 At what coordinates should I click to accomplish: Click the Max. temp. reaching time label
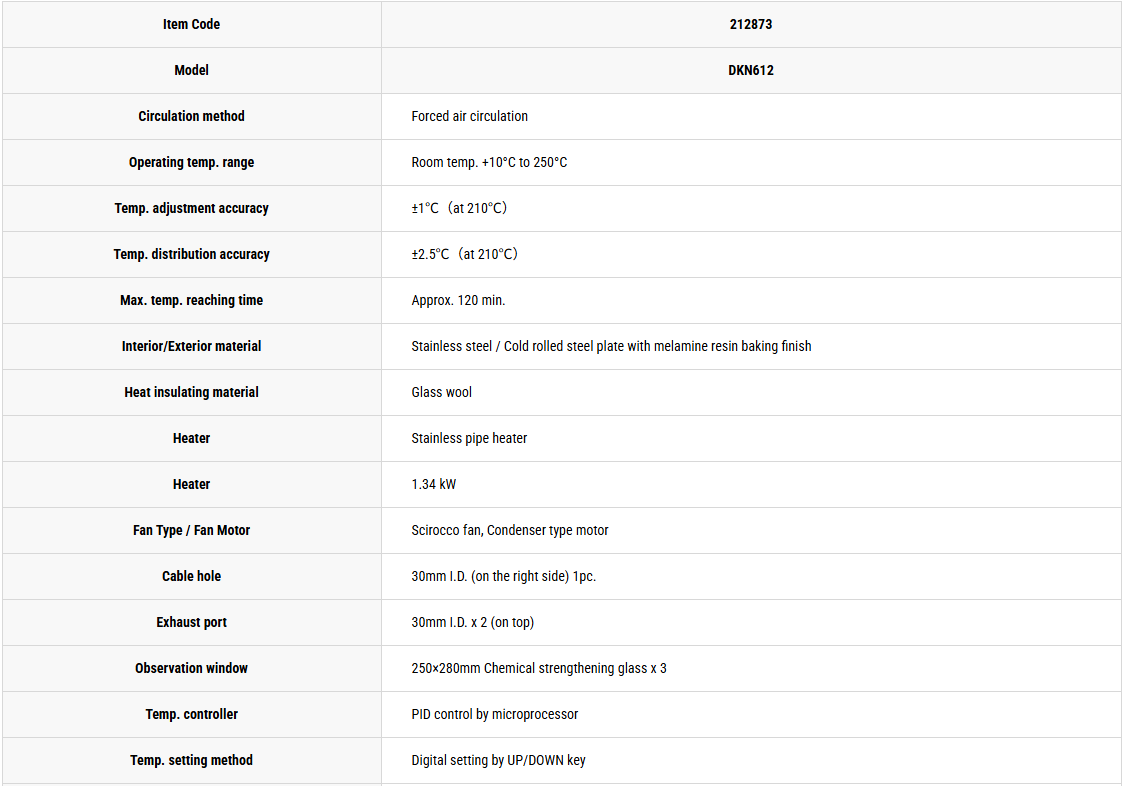[192, 300]
